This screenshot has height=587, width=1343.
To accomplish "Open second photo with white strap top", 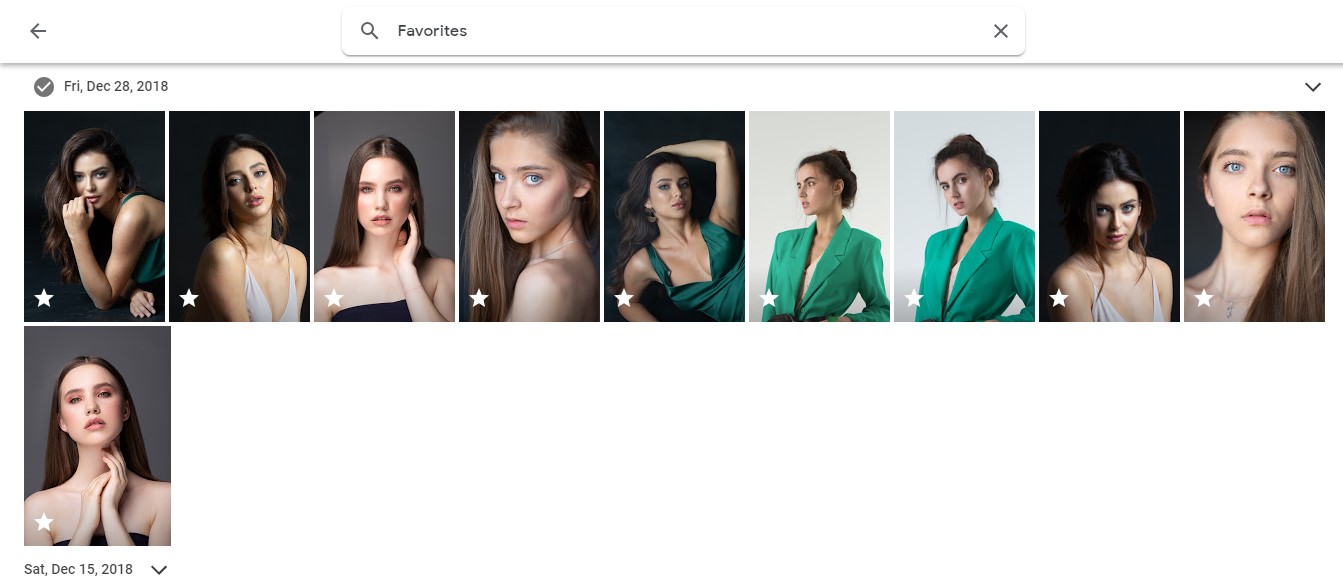I will [239, 216].
